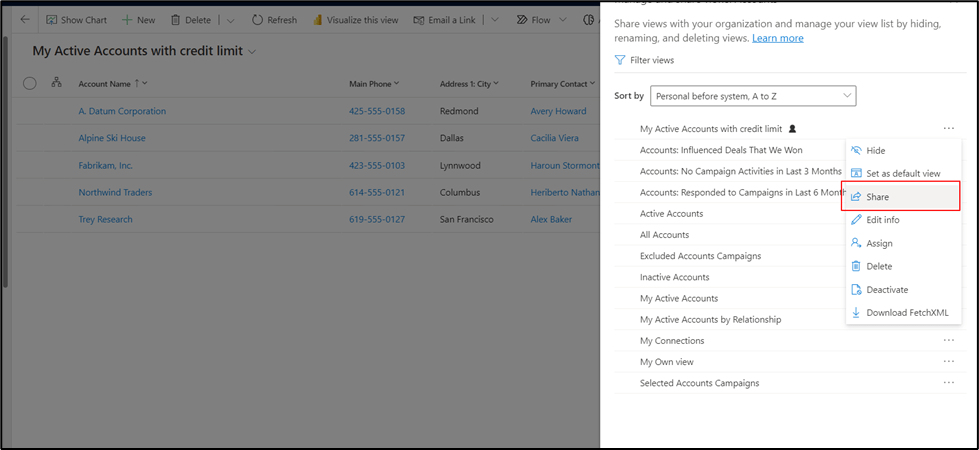Click the hierarchy column icon
This screenshot has width=979, height=450.
click(x=56, y=83)
